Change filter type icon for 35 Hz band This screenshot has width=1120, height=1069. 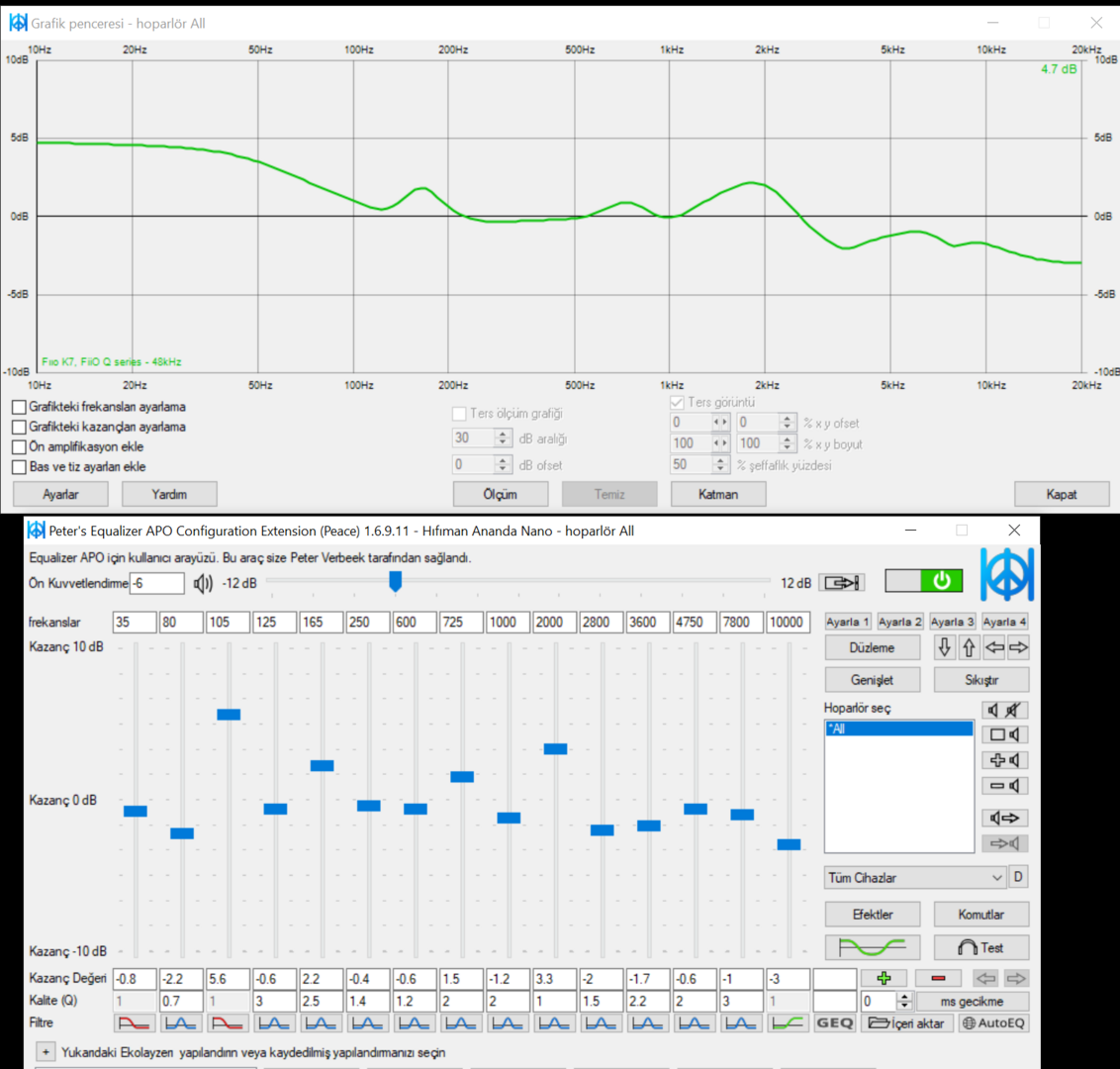[135, 1023]
